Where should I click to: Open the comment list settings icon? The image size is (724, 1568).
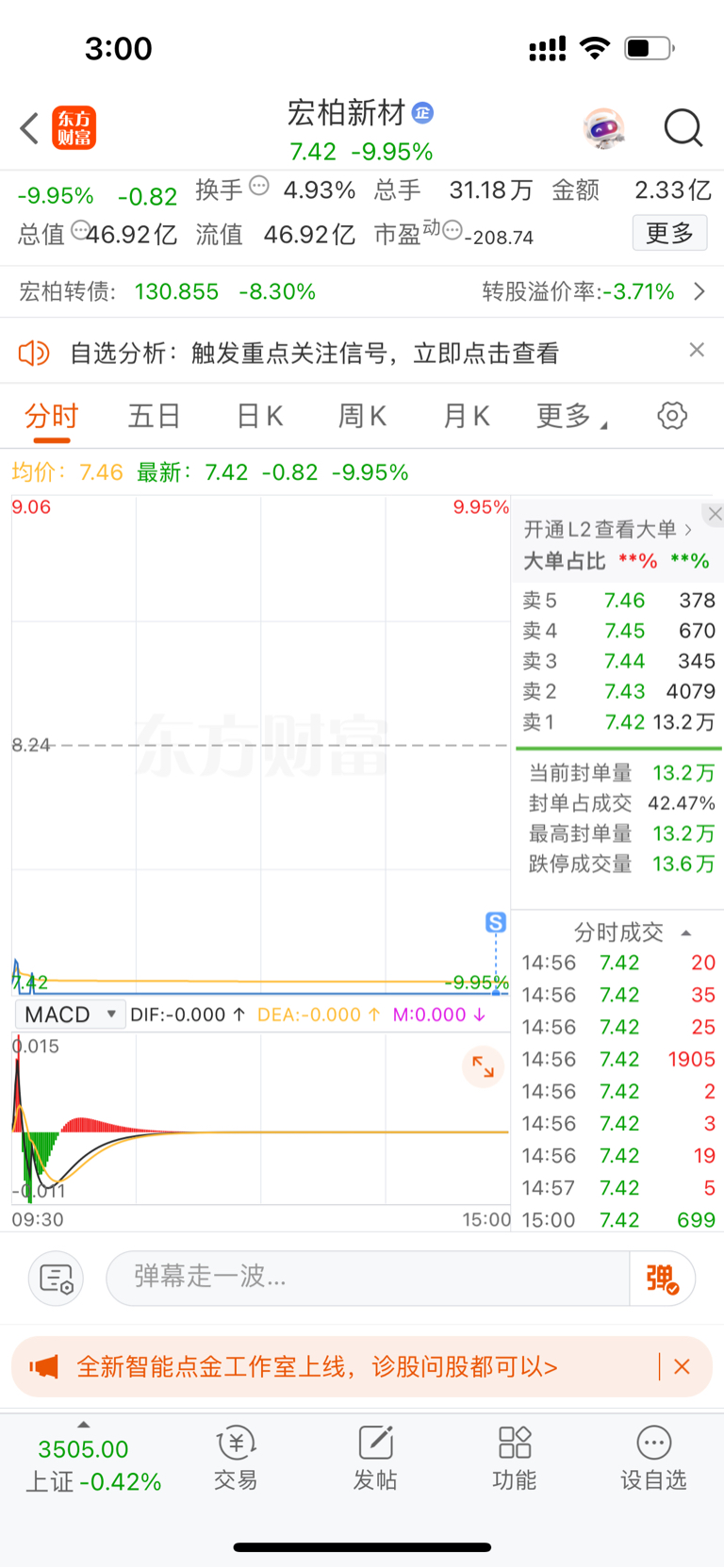[57, 1279]
